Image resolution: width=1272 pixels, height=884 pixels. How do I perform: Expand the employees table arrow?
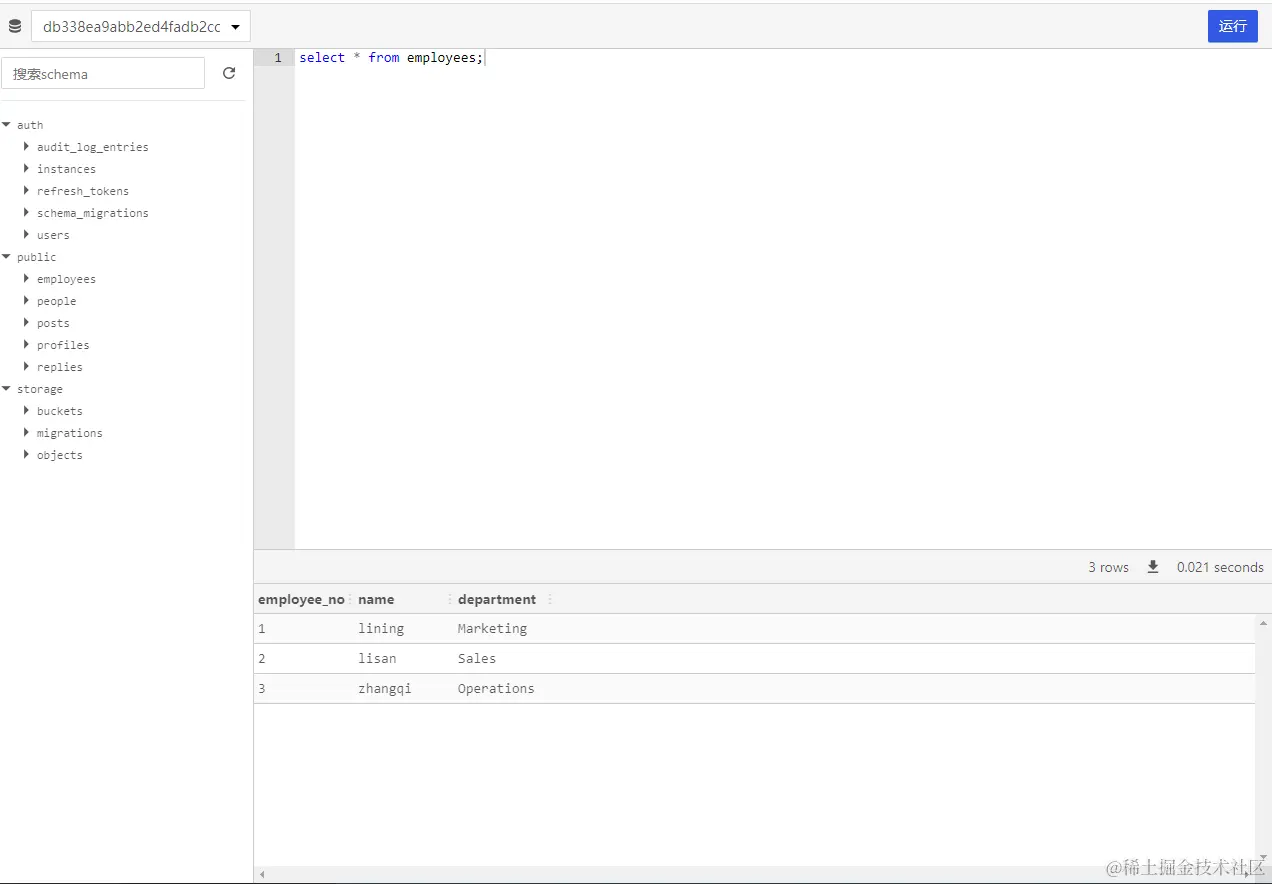coord(27,278)
